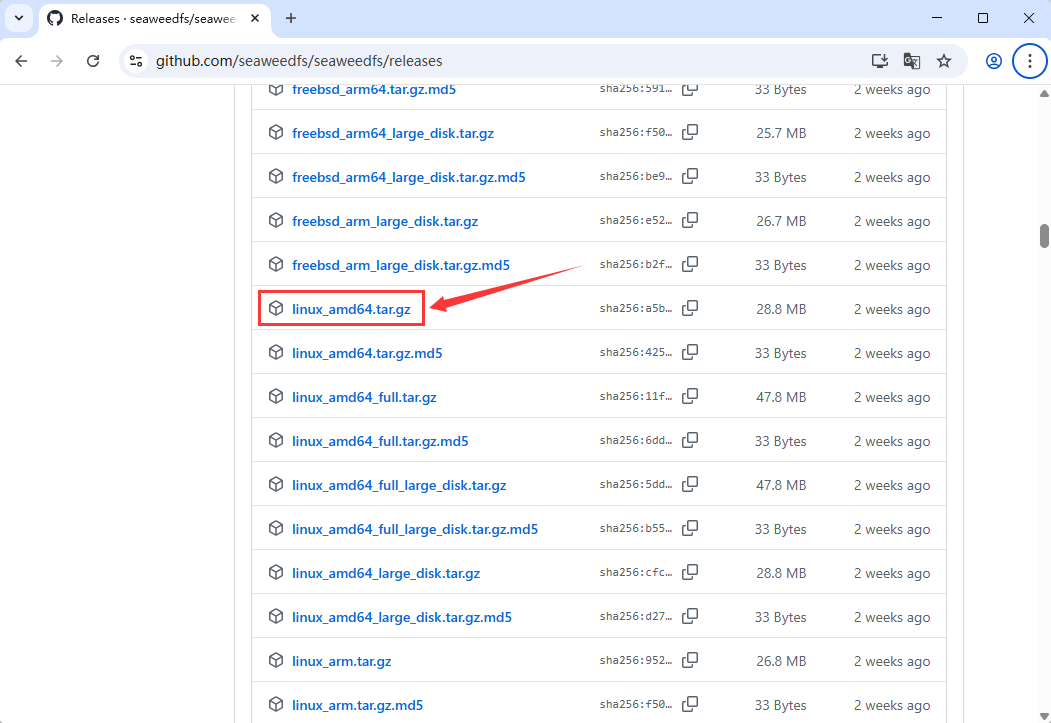Open the browser profile icon
Screen dimensions: 1051x723
(993, 61)
